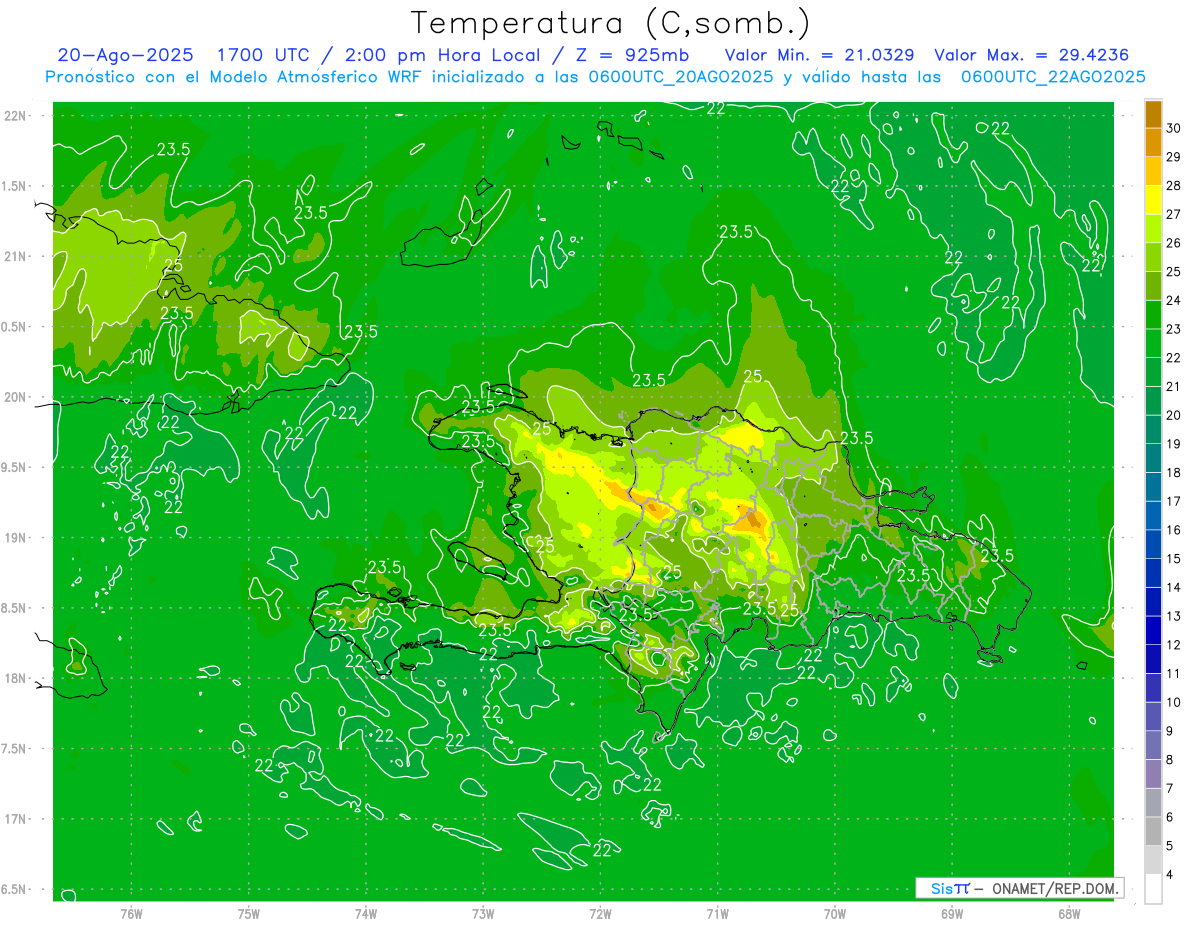1200x927 pixels.
Task: Click the colorbar label "27"
Action: pyautogui.click(x=1174, y=214)
